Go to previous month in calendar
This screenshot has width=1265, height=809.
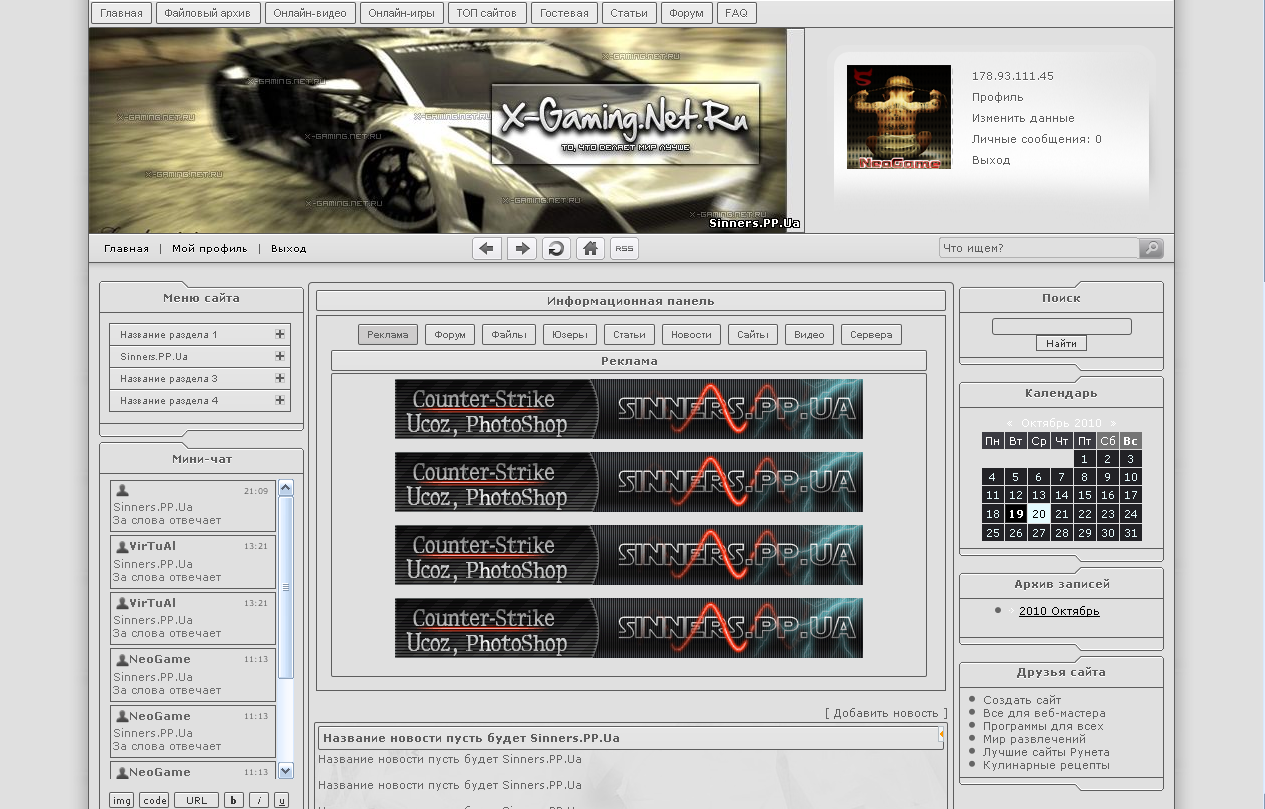point(1009,423)
